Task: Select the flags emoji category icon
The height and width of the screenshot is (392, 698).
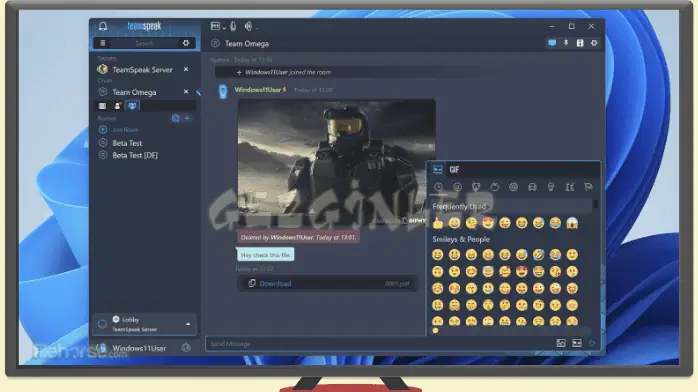Action: (588, 187)
